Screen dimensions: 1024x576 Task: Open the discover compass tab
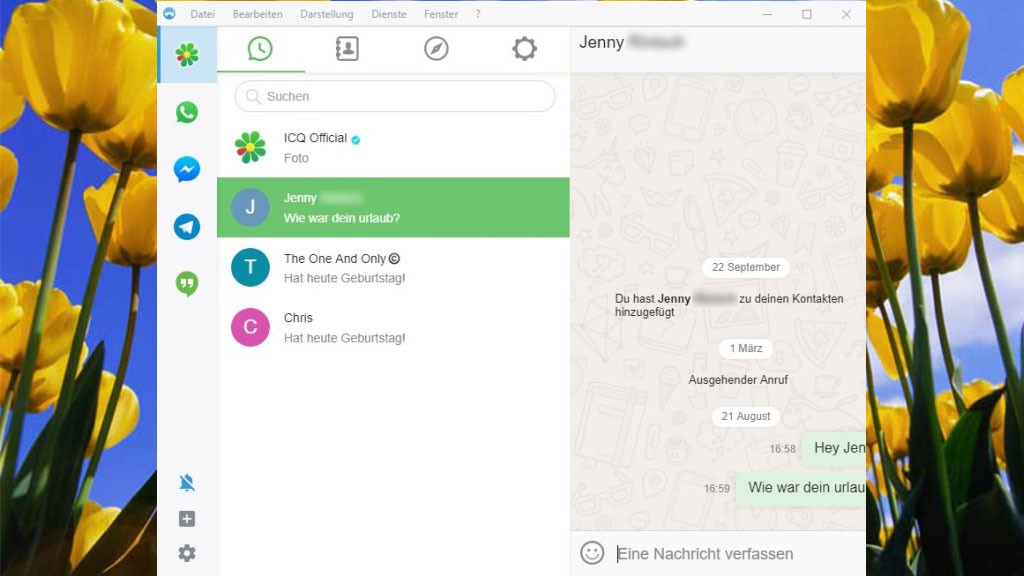coord(436,49)
